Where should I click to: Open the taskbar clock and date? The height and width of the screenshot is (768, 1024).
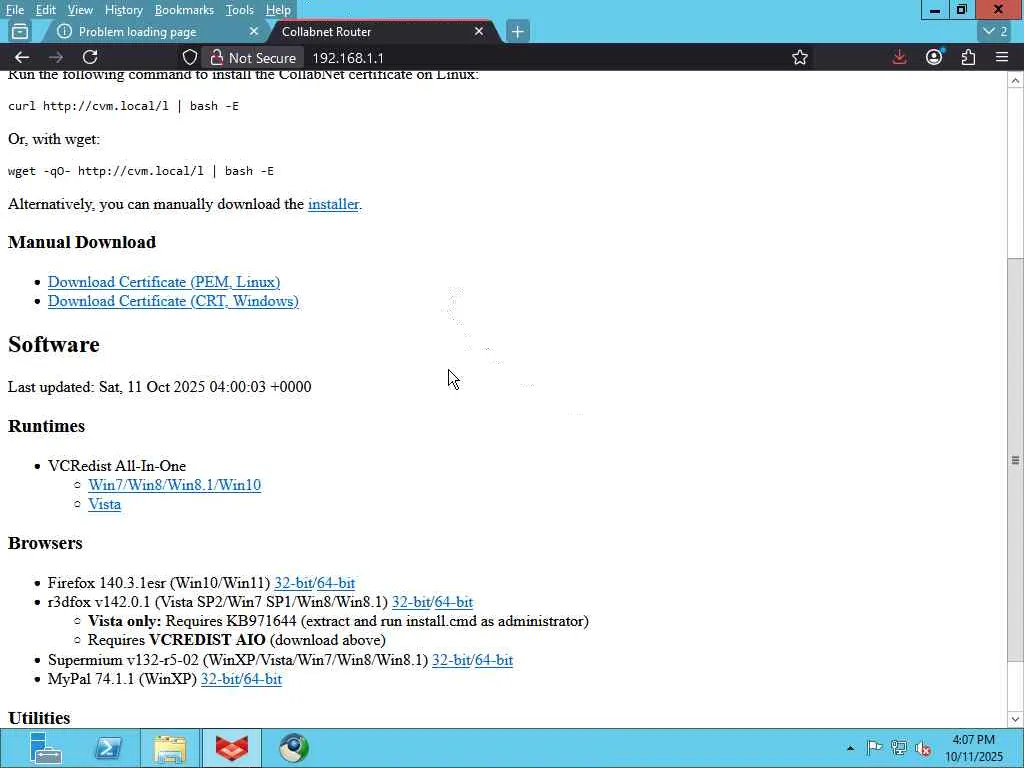(x=973, y=748)
